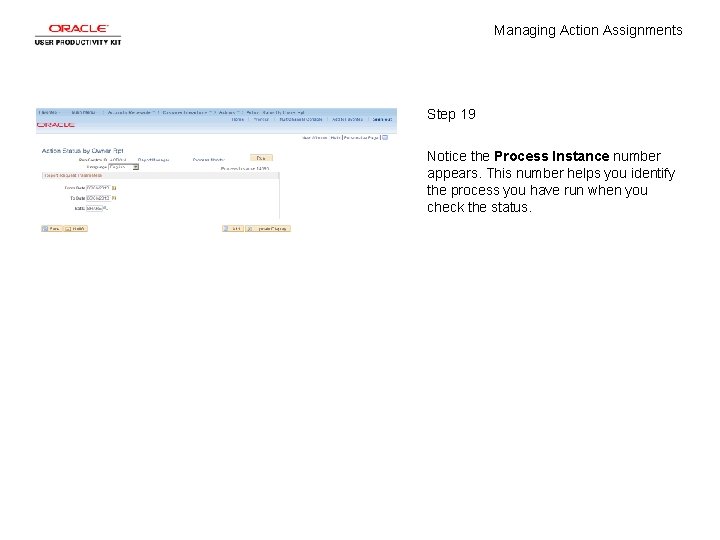Open the Language dropdown
Screen dimensions: 720x540
124,167
